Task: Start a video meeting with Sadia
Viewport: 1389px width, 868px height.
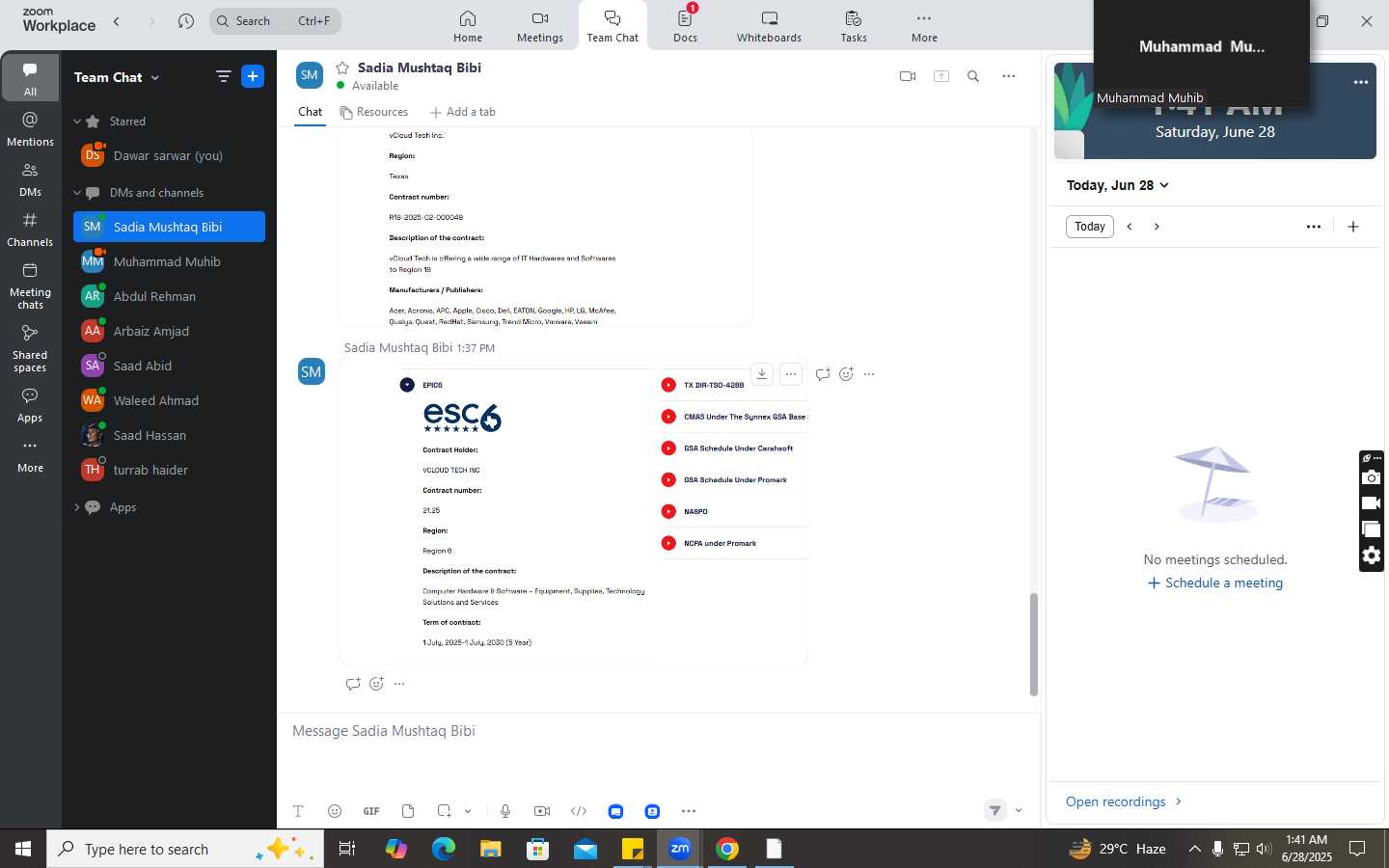Action: [x=907, y=76]
